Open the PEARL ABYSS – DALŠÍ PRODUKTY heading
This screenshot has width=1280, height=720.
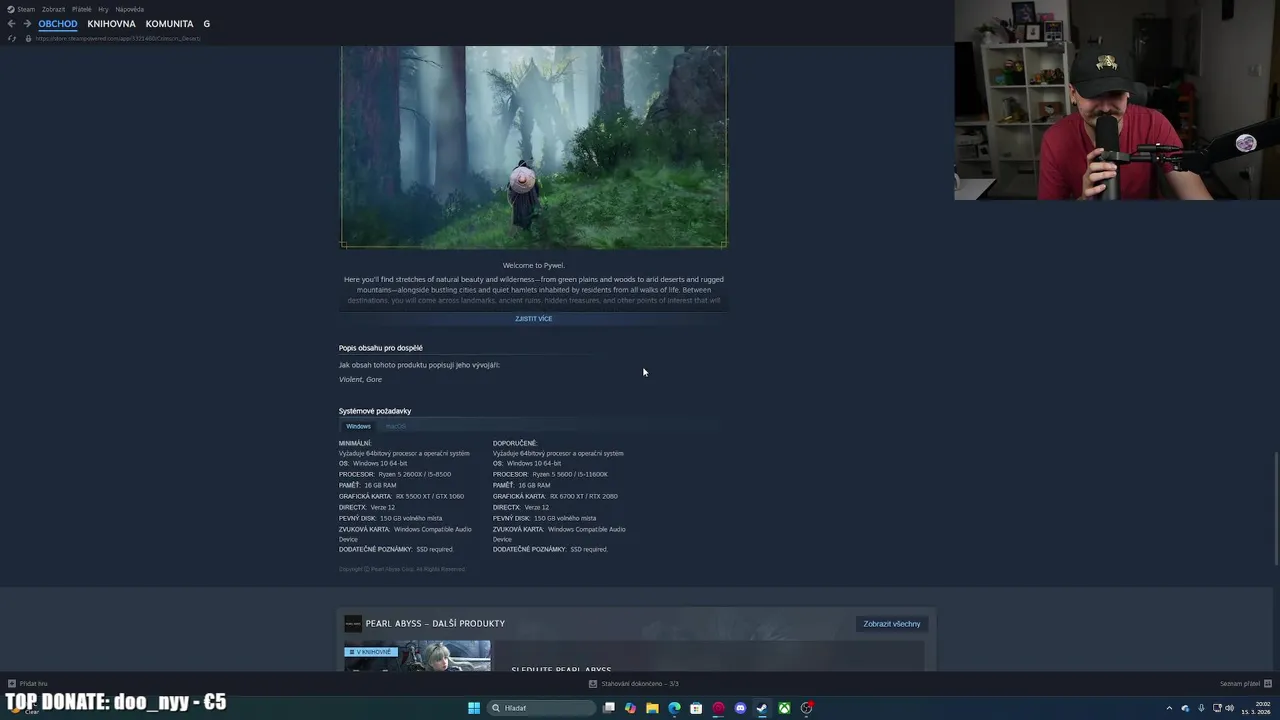[x=435, y=624]
